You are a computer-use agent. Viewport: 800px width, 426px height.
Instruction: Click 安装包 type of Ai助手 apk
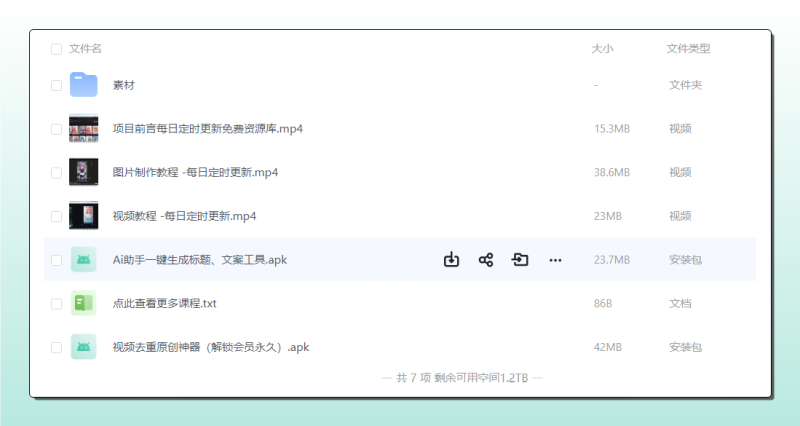685,260
